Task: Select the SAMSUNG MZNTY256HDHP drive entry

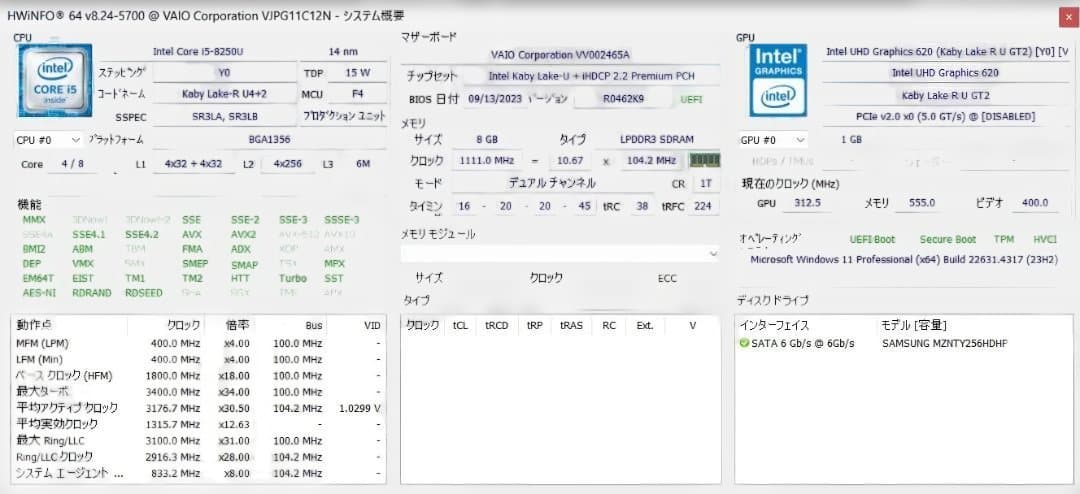Action: coord(944,343)
